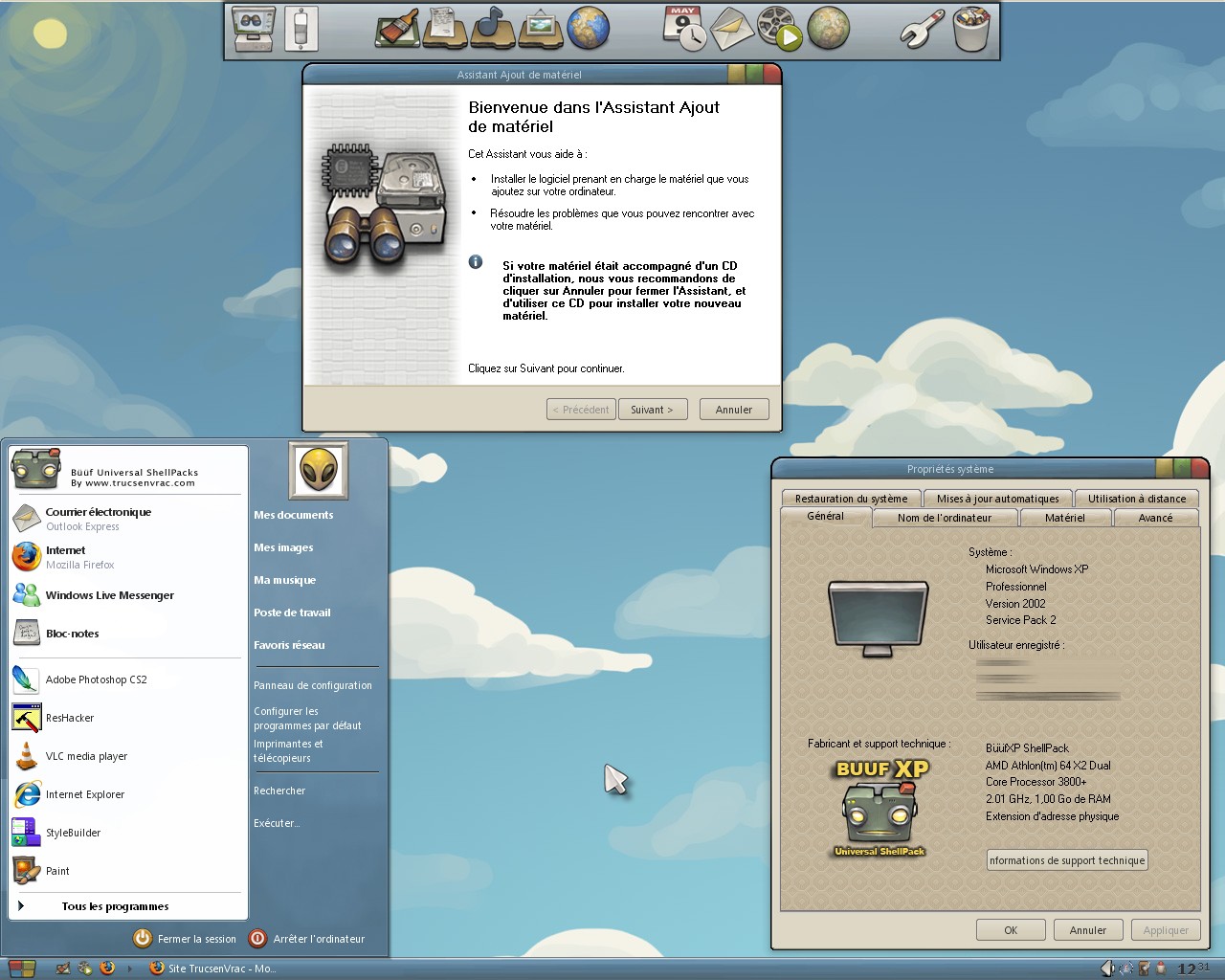
Task: Launch StyleBuilder
Action: tap(127, 833)
